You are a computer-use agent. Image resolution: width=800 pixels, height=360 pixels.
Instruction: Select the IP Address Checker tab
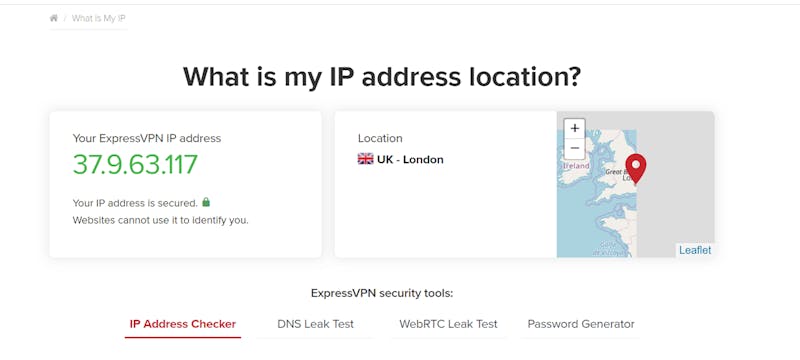[183, 324]
